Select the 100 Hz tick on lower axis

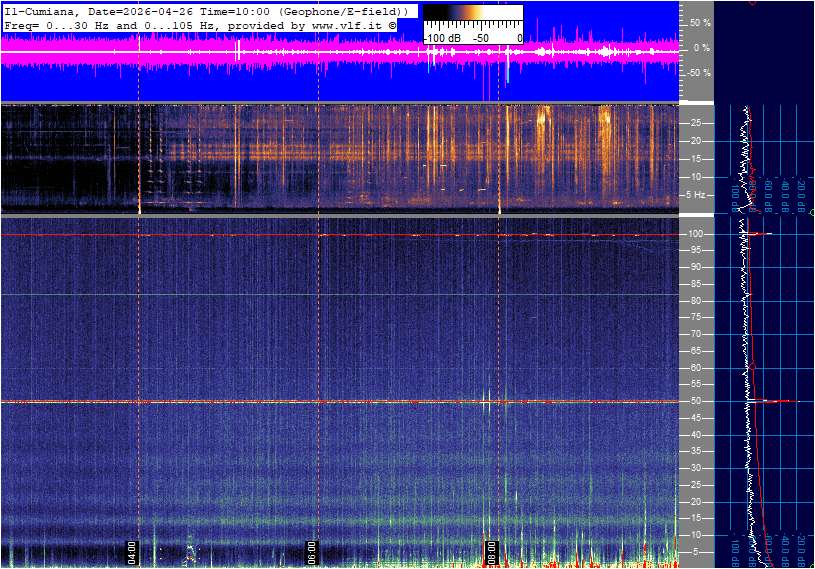coord(697,234)
